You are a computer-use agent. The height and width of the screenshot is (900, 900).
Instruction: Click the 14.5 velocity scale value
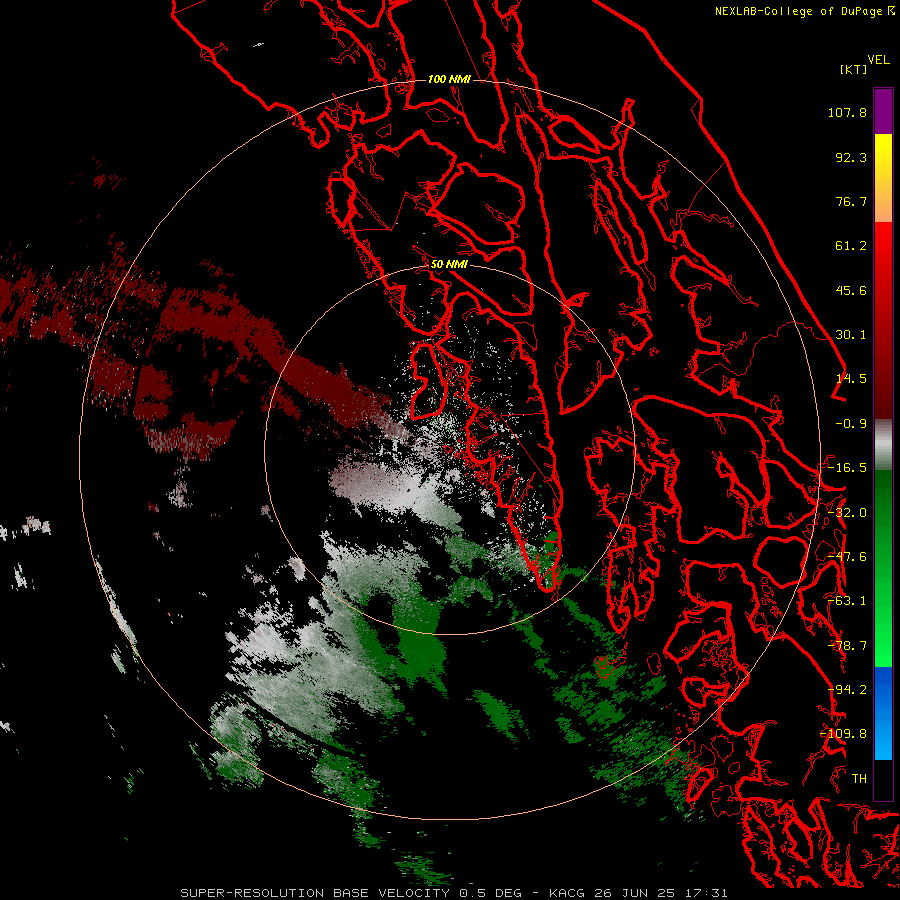[851, 379]
